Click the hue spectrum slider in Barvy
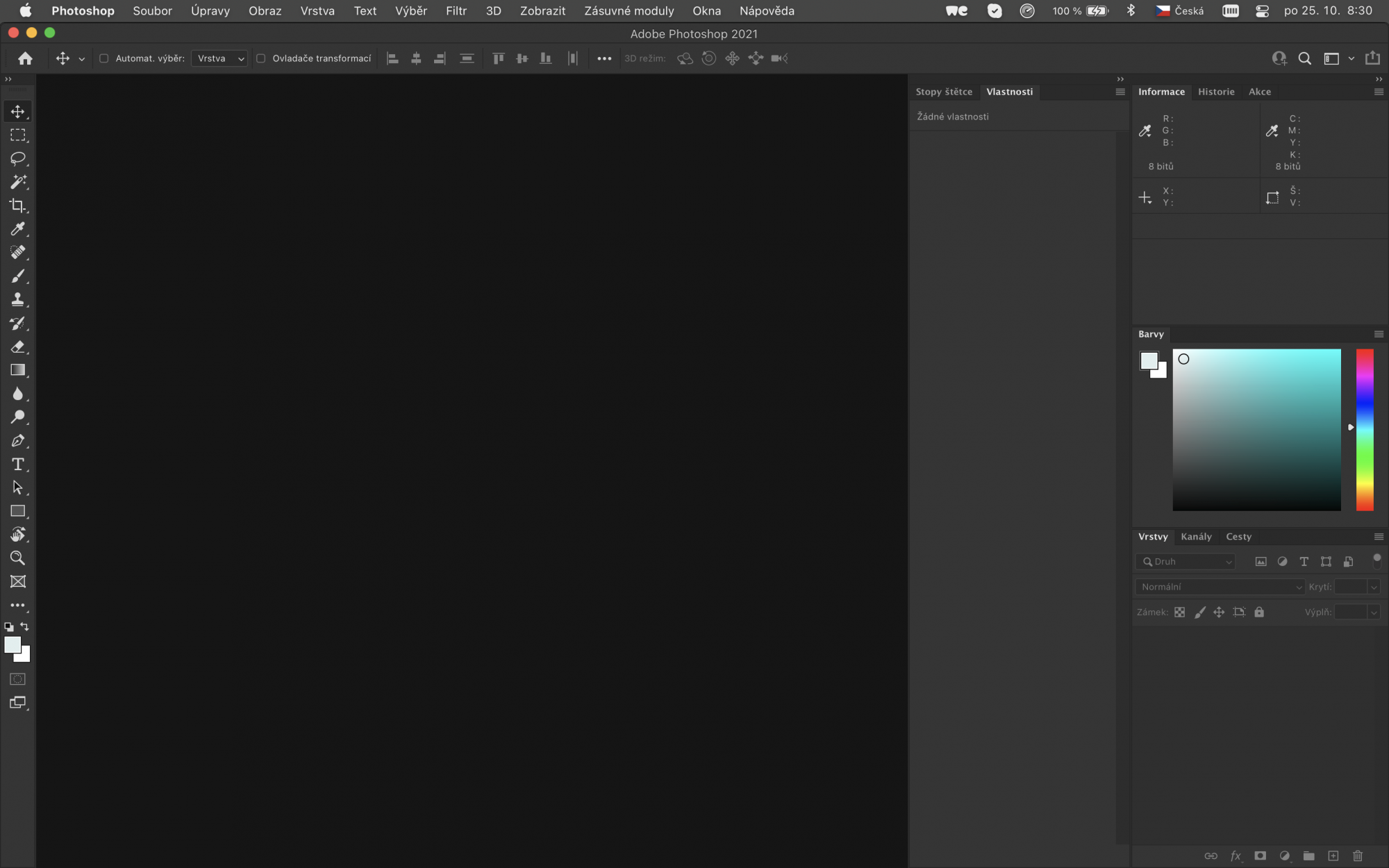This screenshot has width=1389, height=868. click(x=1365, y=430)
